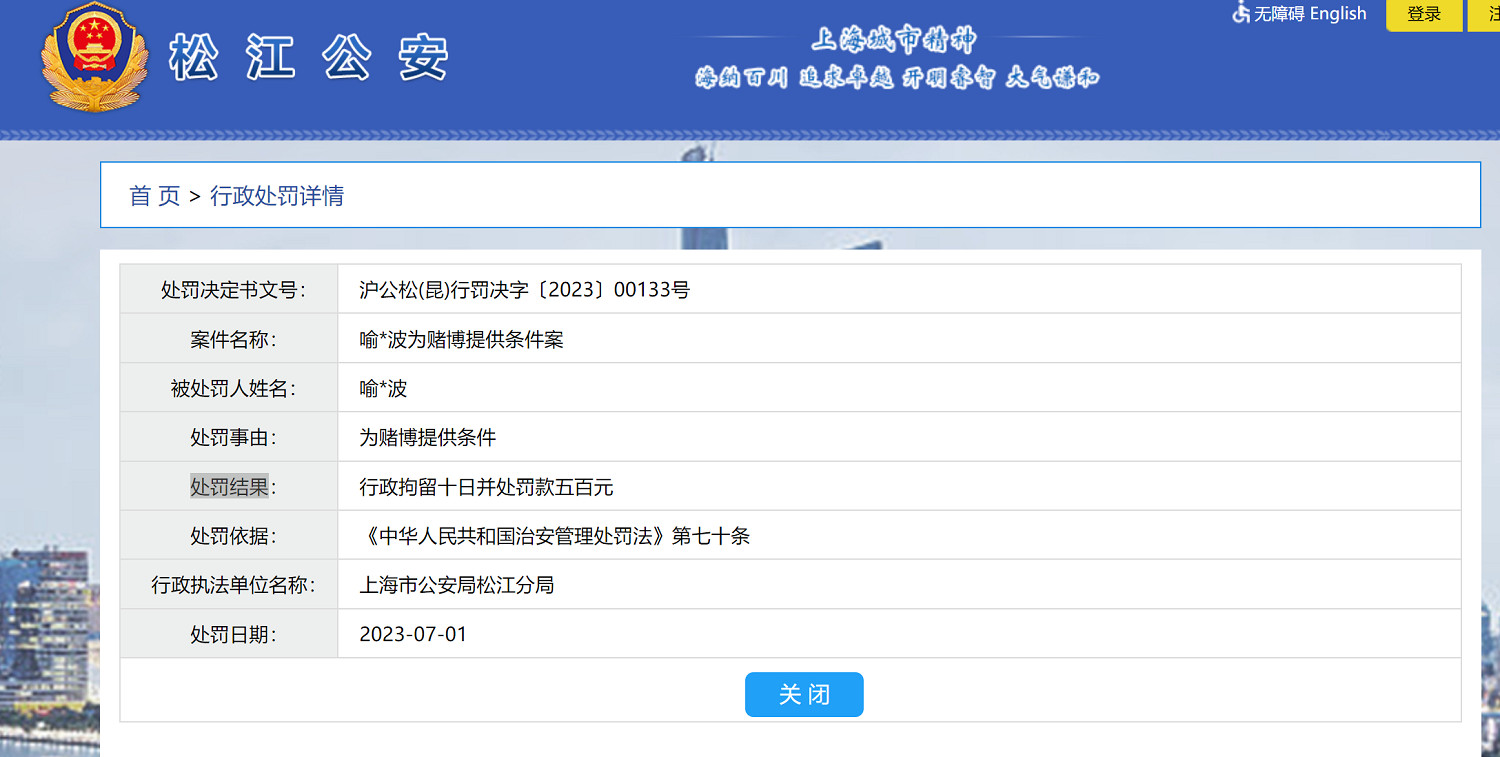The height and width of the screenshot is (757, 1500).
Task: Click the case name 喻*波为赌博提供条件案
Action: click(462, 338)
